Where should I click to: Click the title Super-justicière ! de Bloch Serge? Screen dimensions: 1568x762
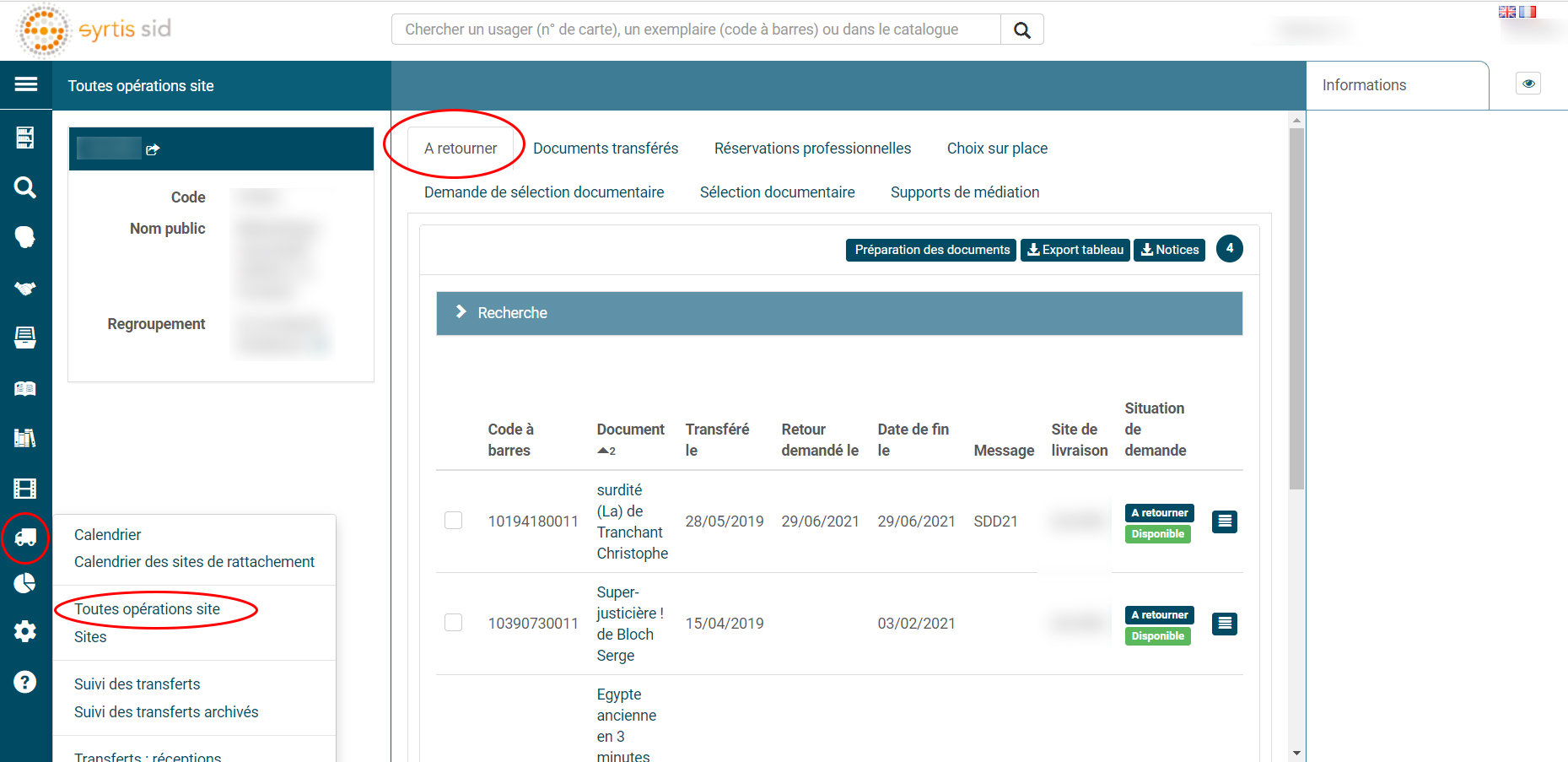pos(630,624)
